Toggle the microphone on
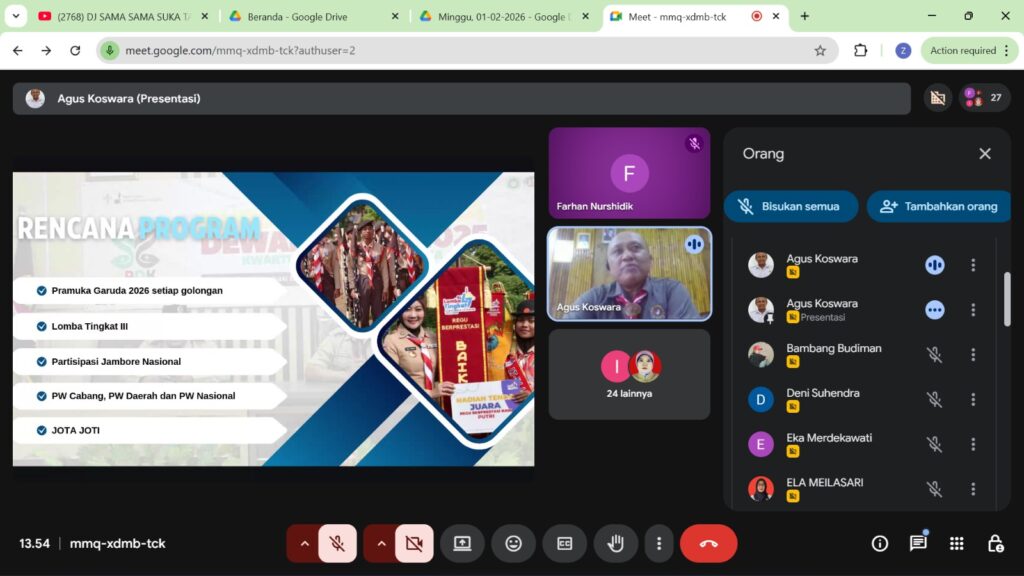The width and height of the screenshot is (1024, 576). point(337,543)
